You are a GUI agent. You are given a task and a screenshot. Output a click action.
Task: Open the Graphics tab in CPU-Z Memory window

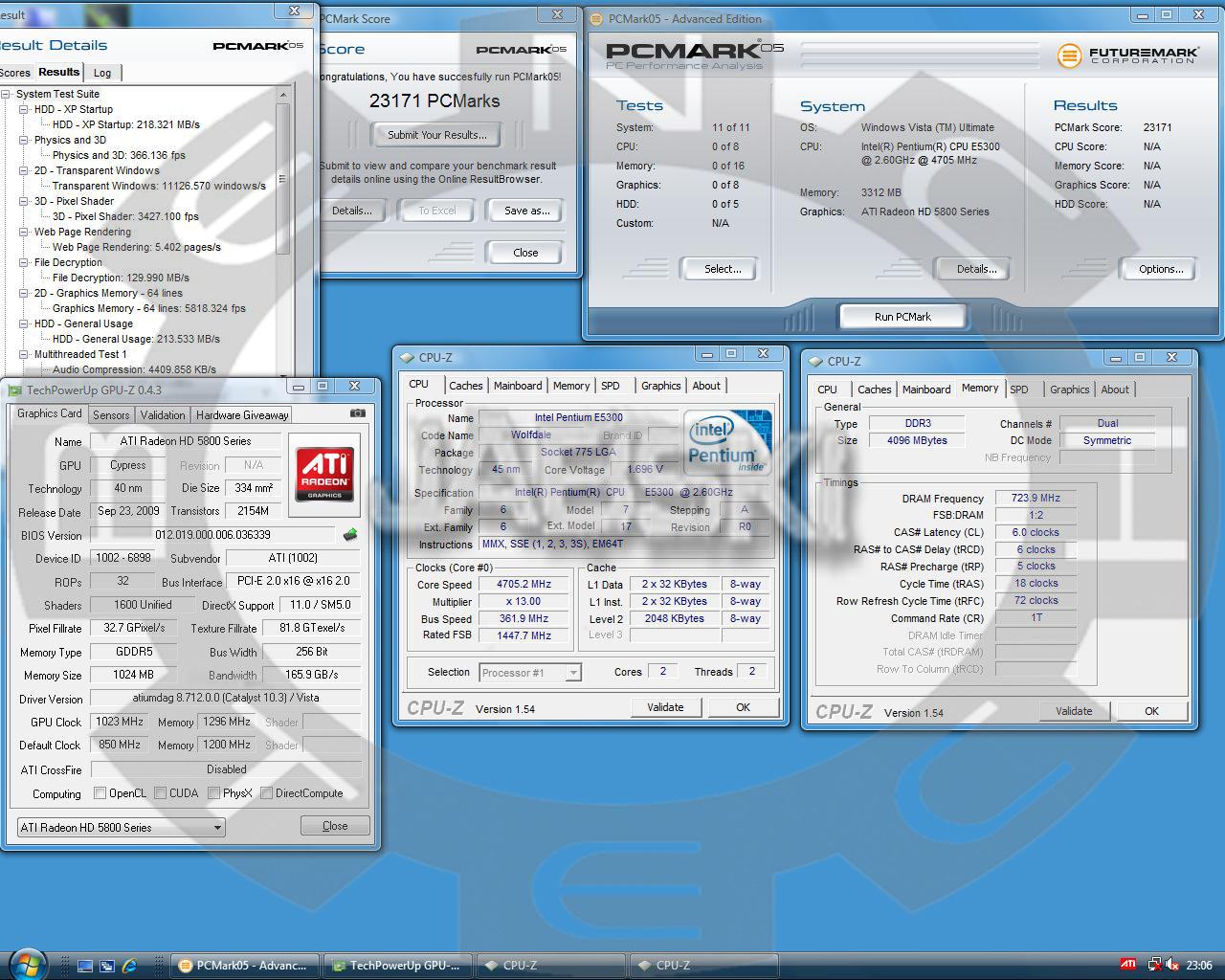click(x=1069, y=390)
